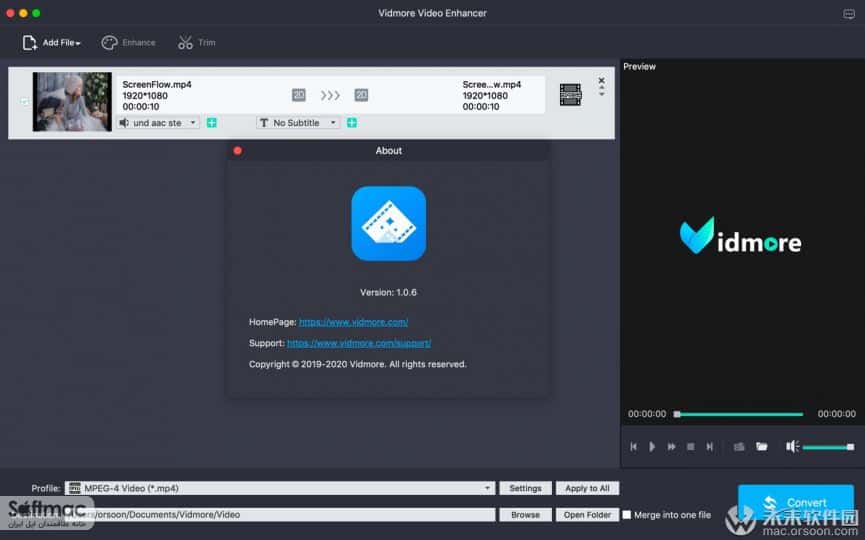Add a subtitle with the green plus
865x540 pixels.
pyautogui.click(x=351, y=122)
